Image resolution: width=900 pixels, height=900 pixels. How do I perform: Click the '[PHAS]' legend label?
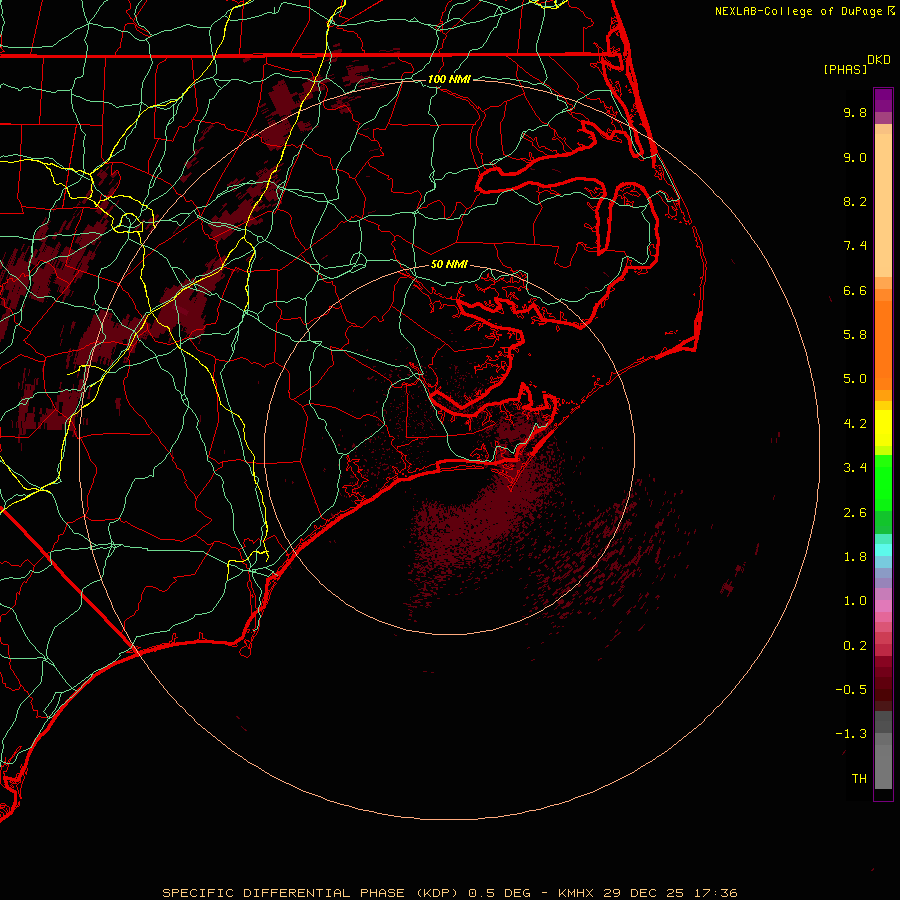[845, 69]
